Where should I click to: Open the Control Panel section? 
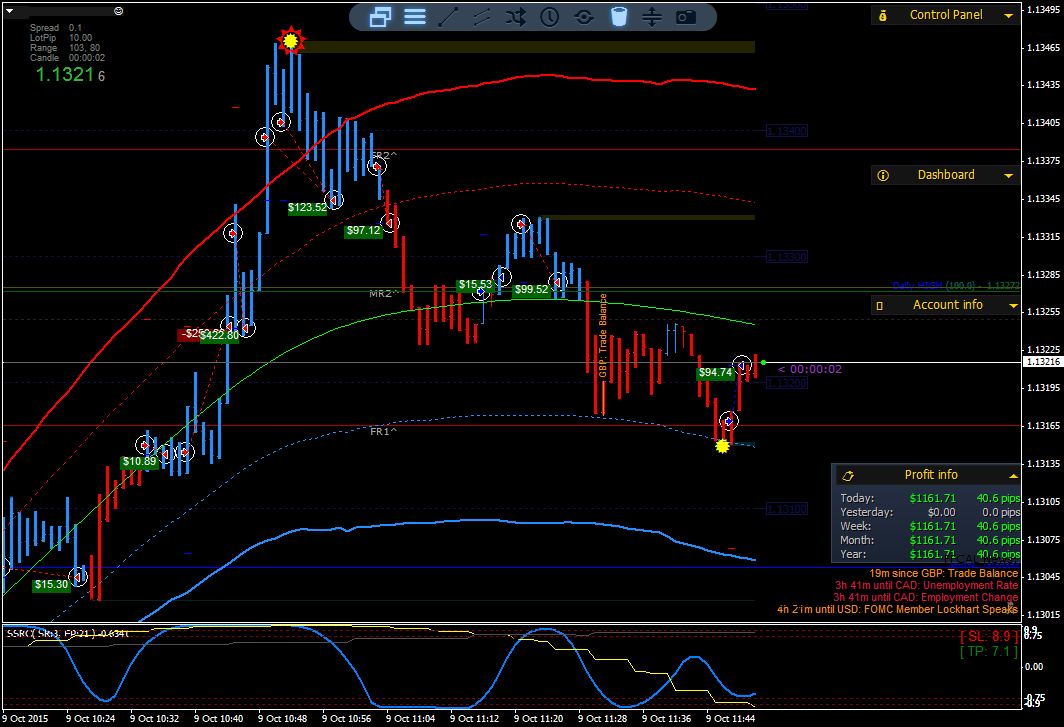tap(945, 15)
